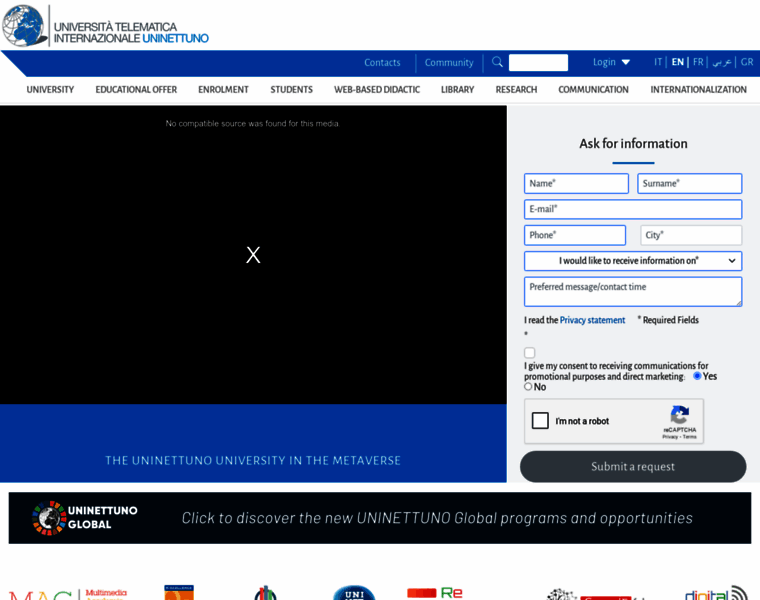Click the UNINETTUNO Global programs banner text
This screenshot has width=760, height=600.
(437, 518)
